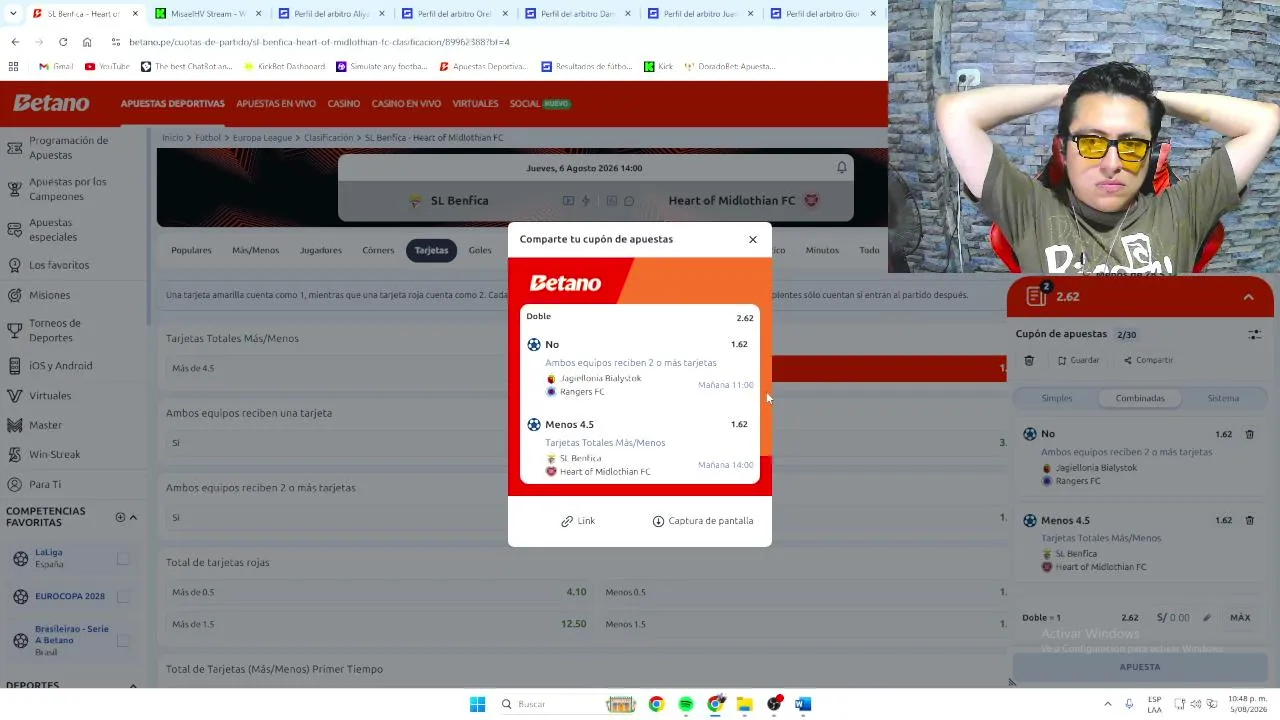
Task: Open Misiones in the sidebar
Action: tap(49, 295)
